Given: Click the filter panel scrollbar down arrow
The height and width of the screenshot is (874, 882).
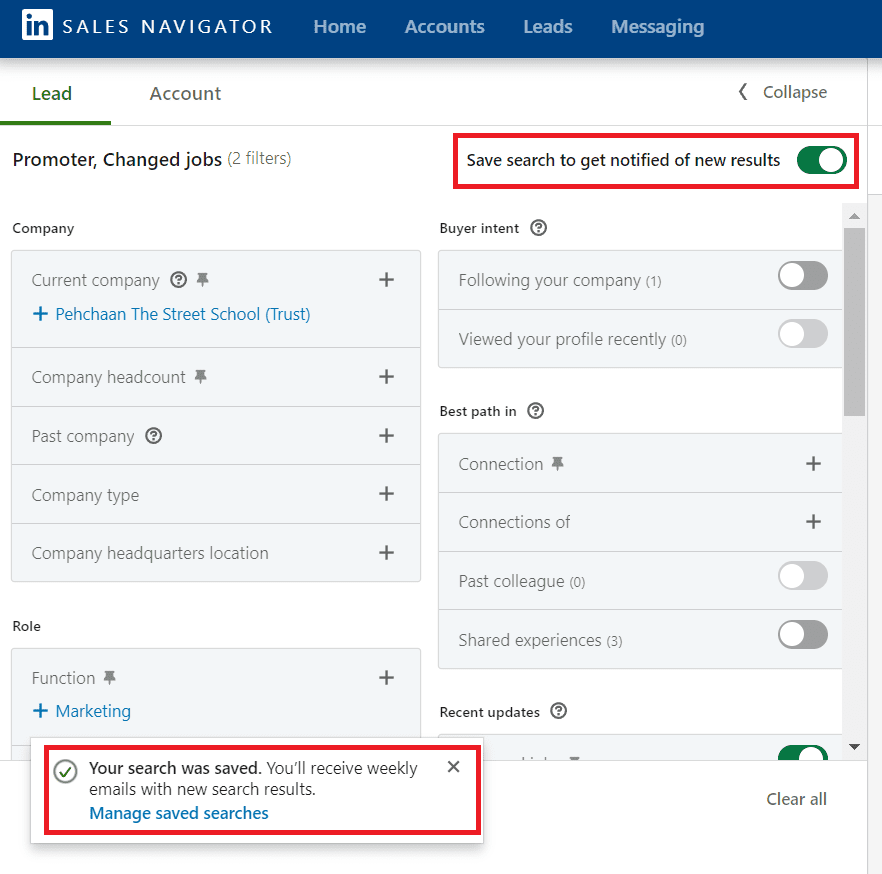Looking at the screenshot, I should click(x=854, y=746).
